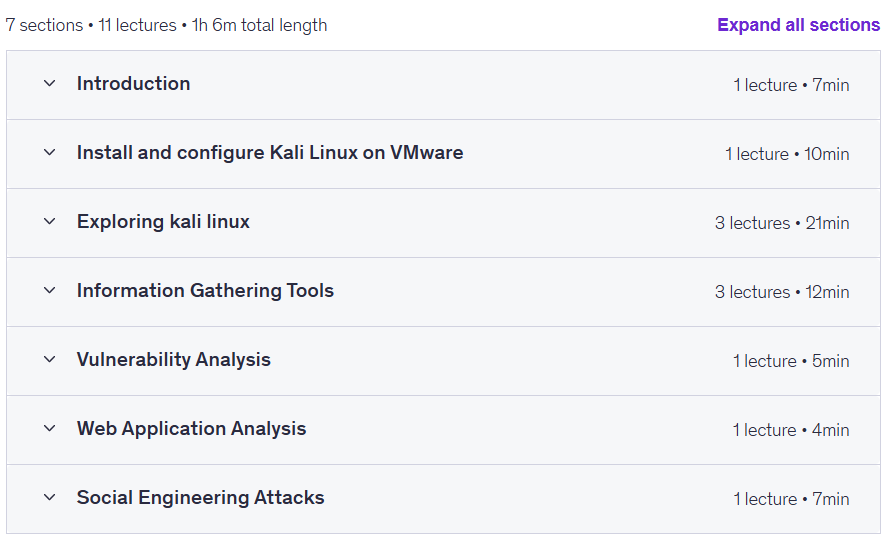Expand Web Application Analysis chevron icon
This screenshot has width=886, height=540.
pyautogui.click(x=50, y=428)
